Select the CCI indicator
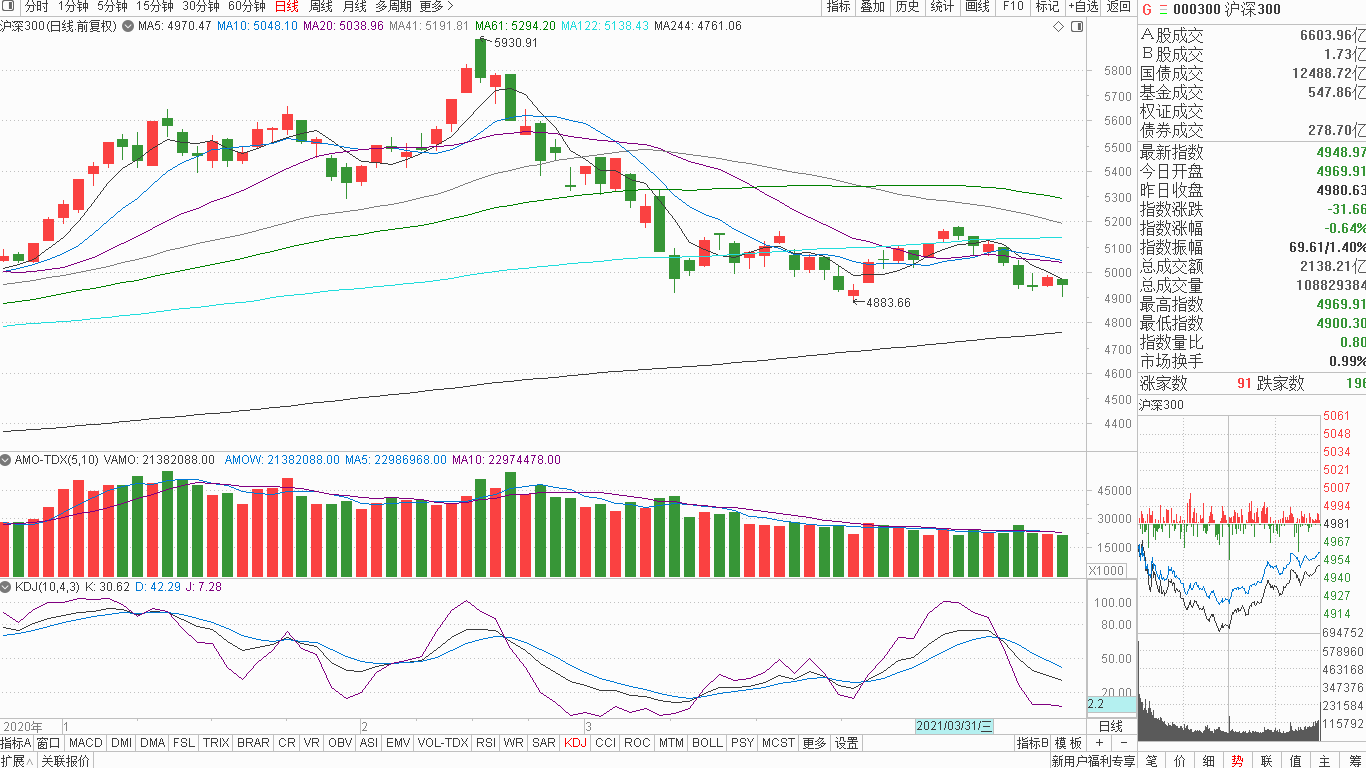Screen dimensions: 1366x768 (x=605, y=743)
